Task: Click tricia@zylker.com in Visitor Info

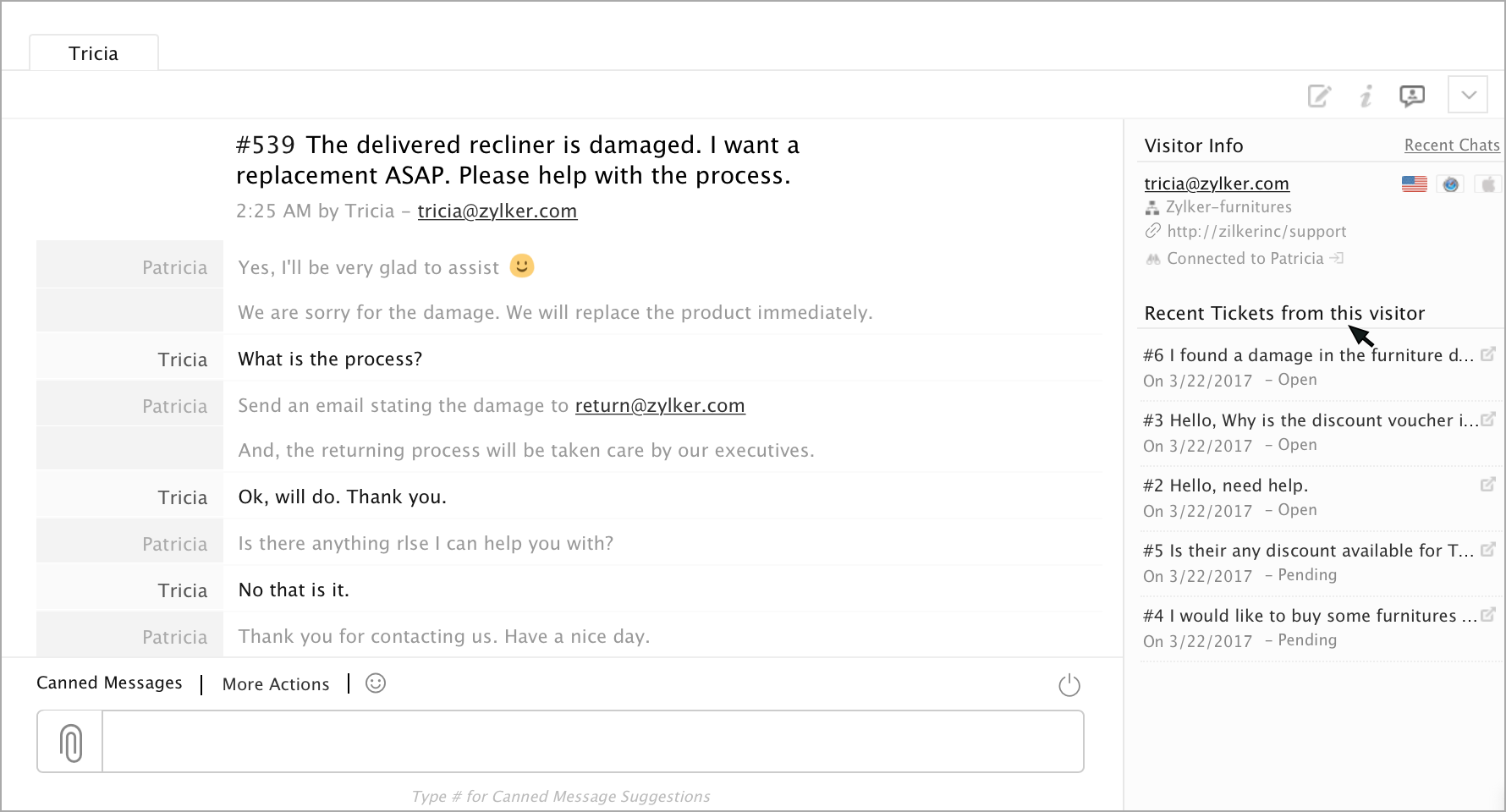Action: [x=1217, y=184]
